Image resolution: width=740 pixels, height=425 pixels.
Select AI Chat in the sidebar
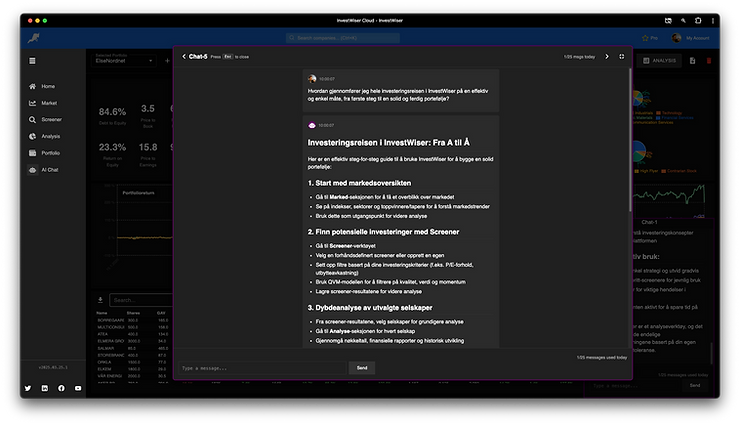(50, 170)
